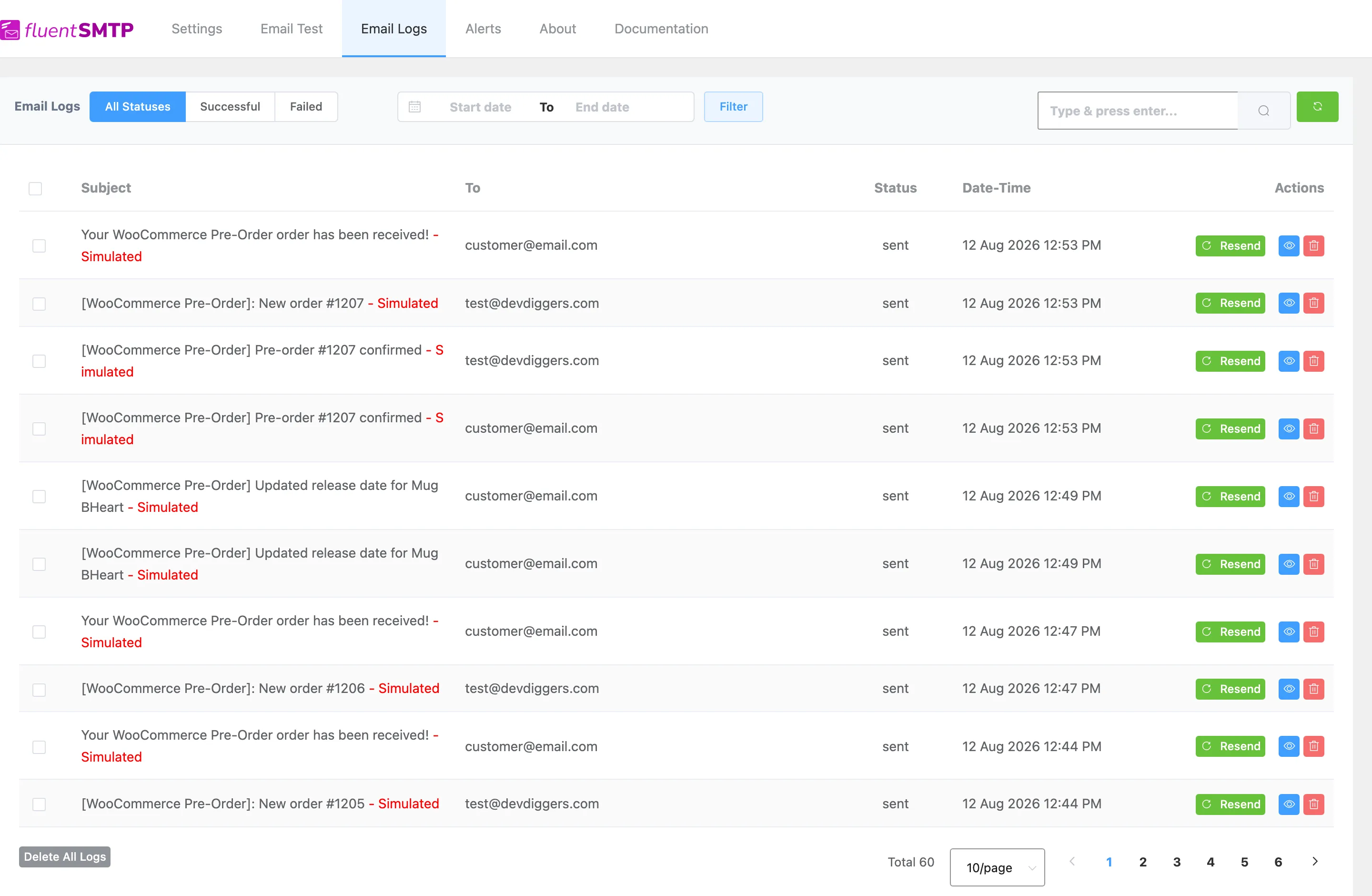View the first Pre-Order received email at 12:53 PM
Screen dimensions: 1372x896
(x=1289, y=245)
